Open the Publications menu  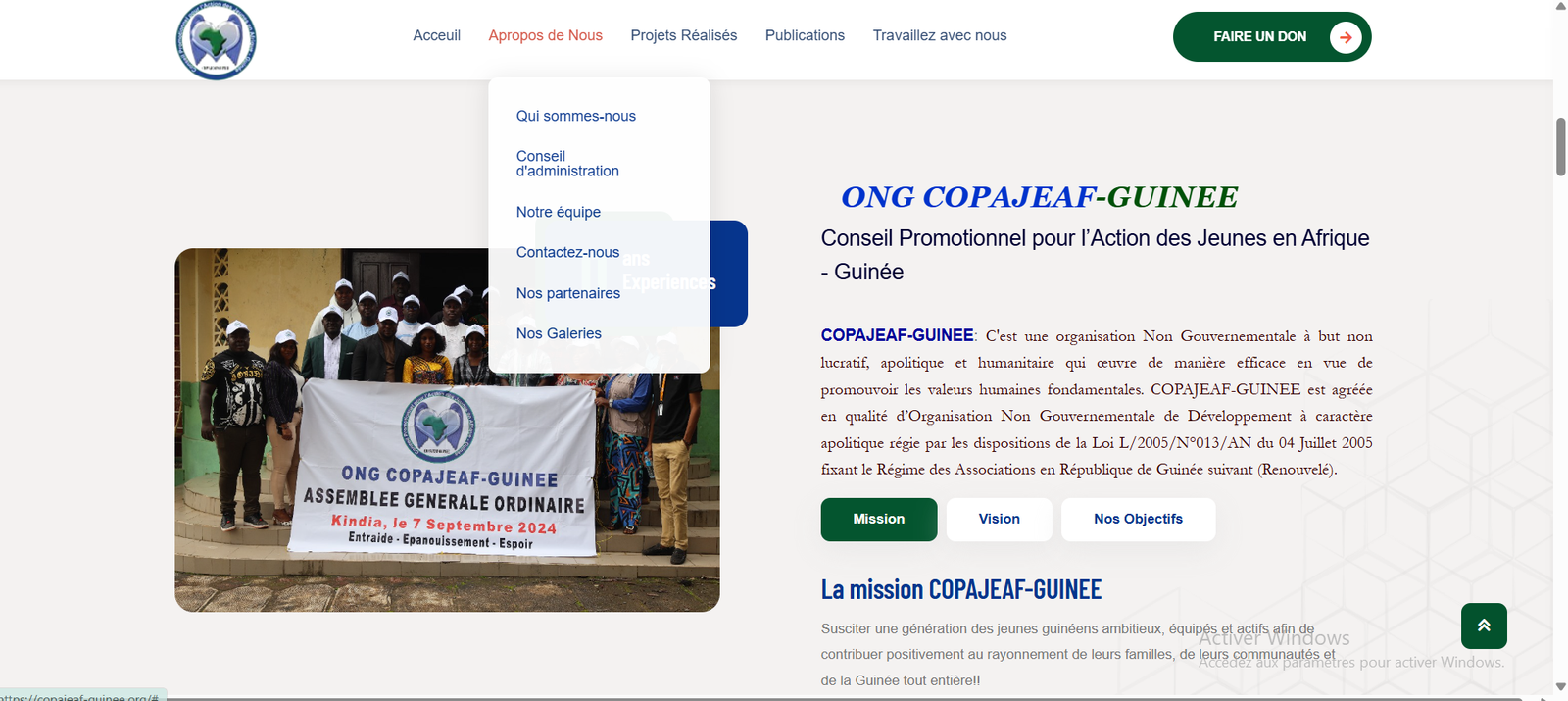[x=805, y=35]
